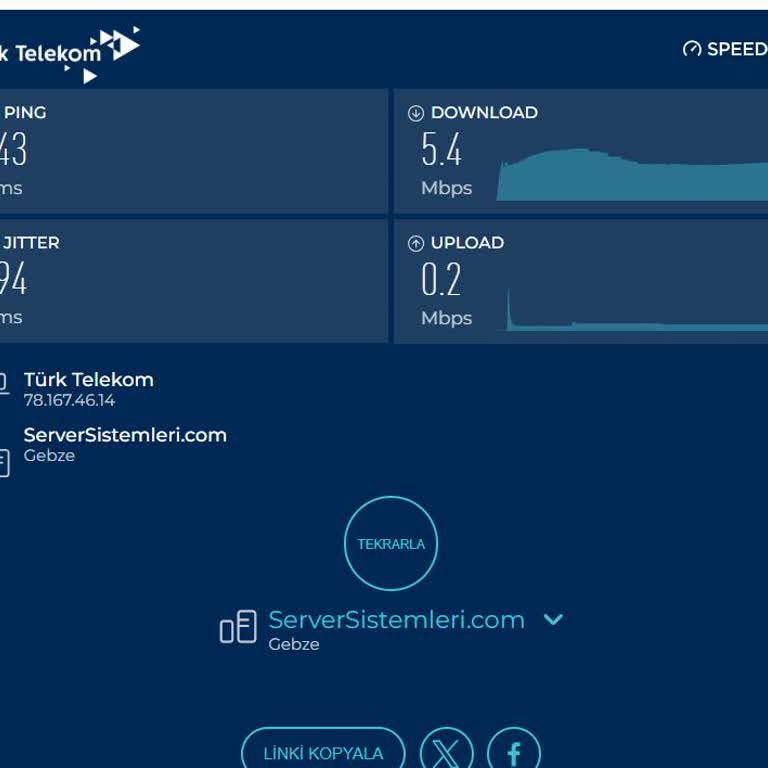Expand the server selection chevron
Screen dimensions: 768x768
click(553, 620)
